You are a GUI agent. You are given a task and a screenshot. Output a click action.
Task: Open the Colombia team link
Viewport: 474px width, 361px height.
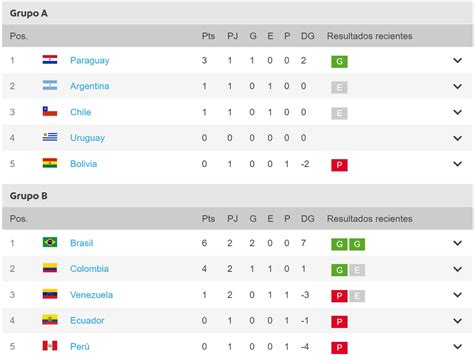pos(89,269)
